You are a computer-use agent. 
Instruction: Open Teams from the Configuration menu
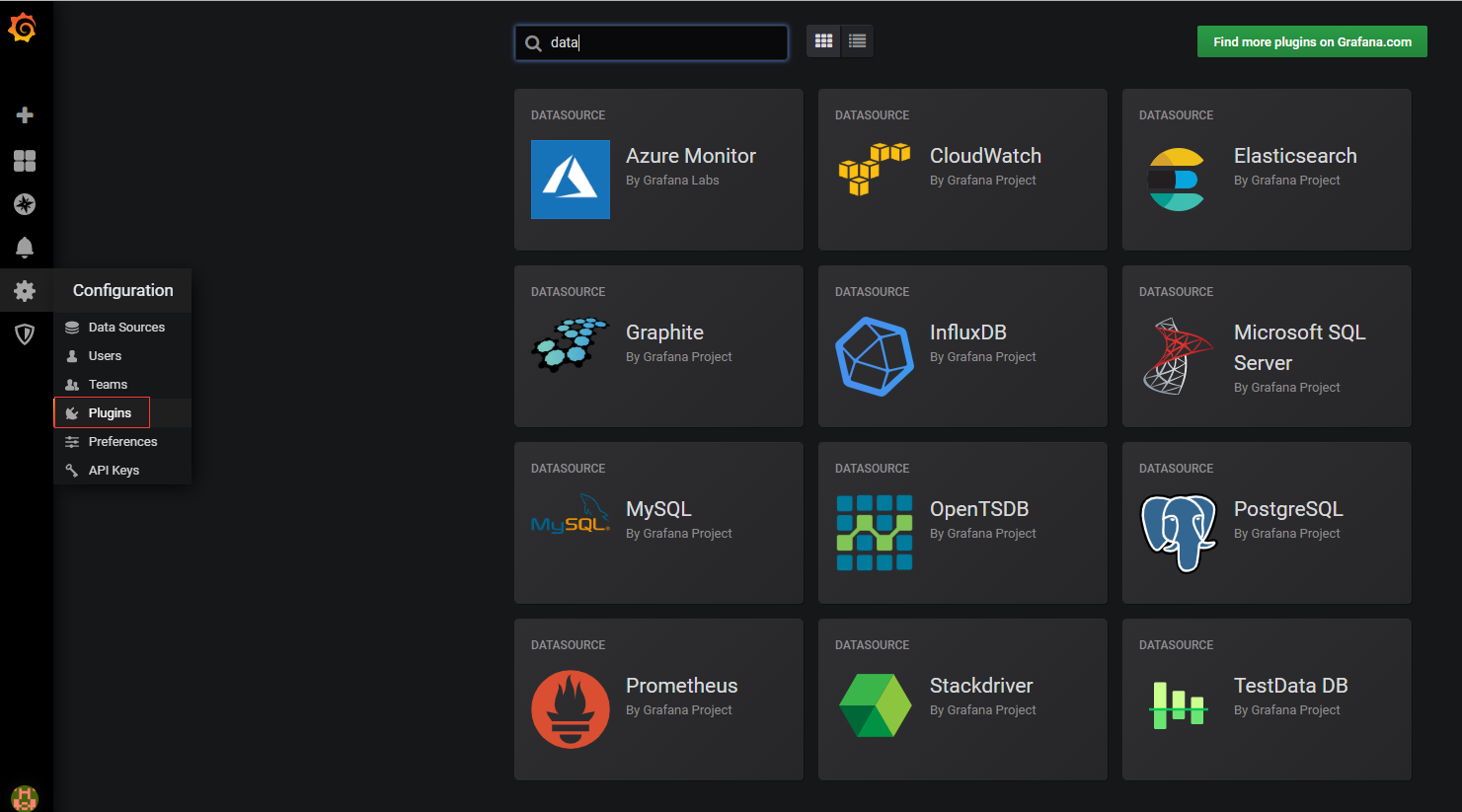(106, 384)
